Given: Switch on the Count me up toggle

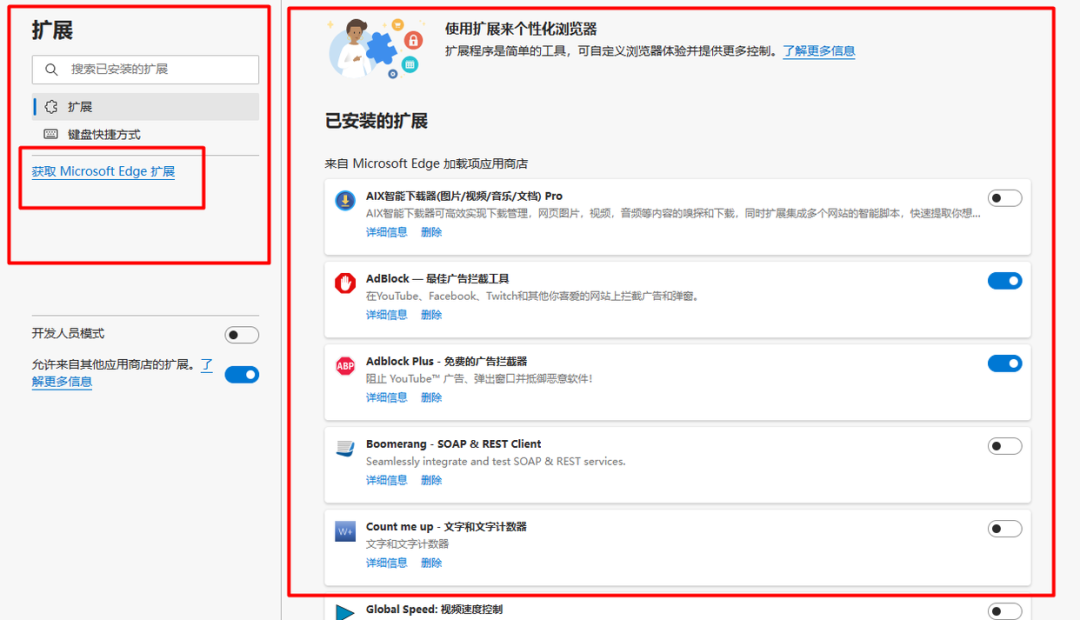Looking at the screenshot, I should [1005, 529].
